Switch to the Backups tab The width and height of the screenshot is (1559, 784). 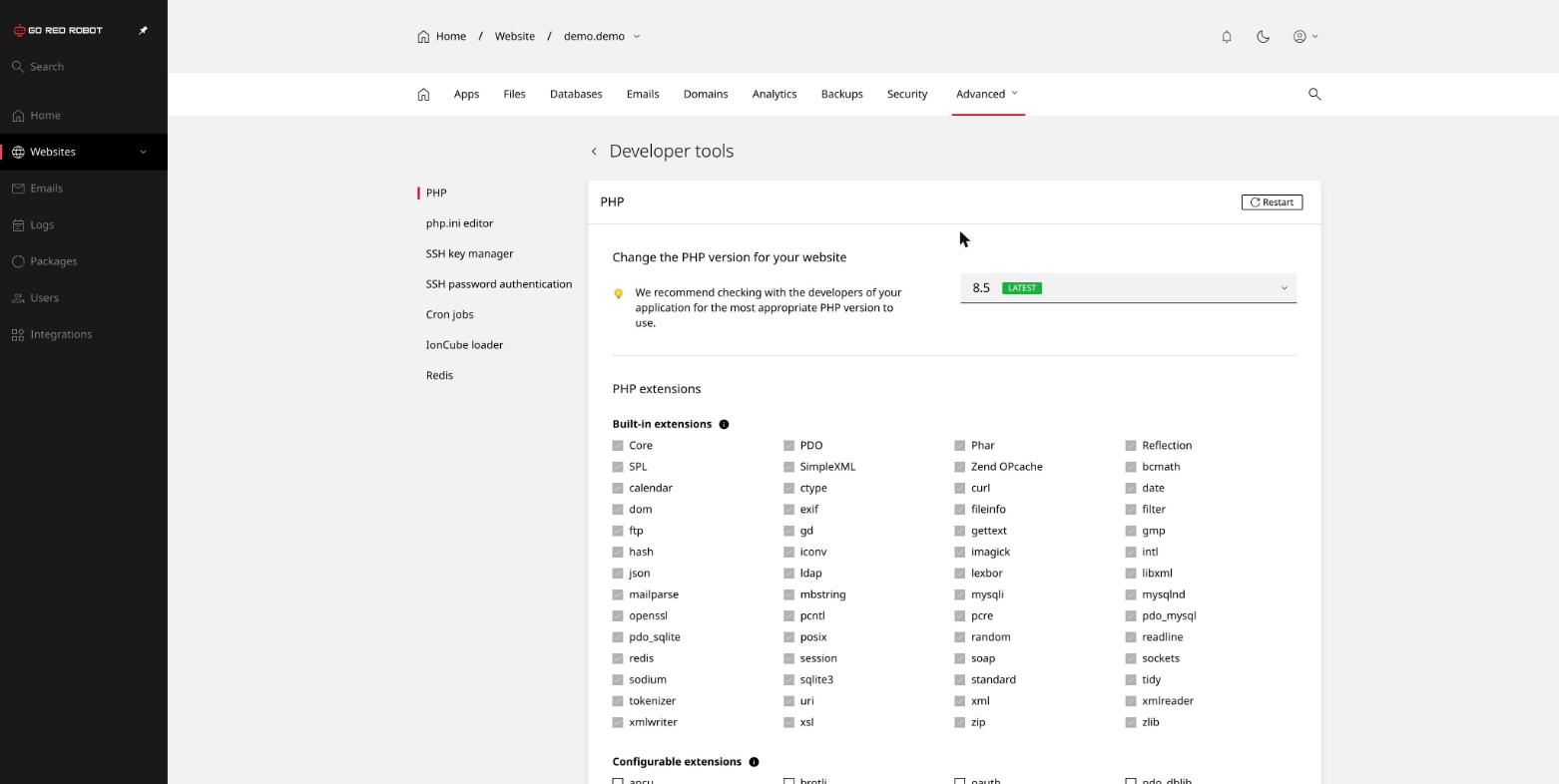[841, 94]
